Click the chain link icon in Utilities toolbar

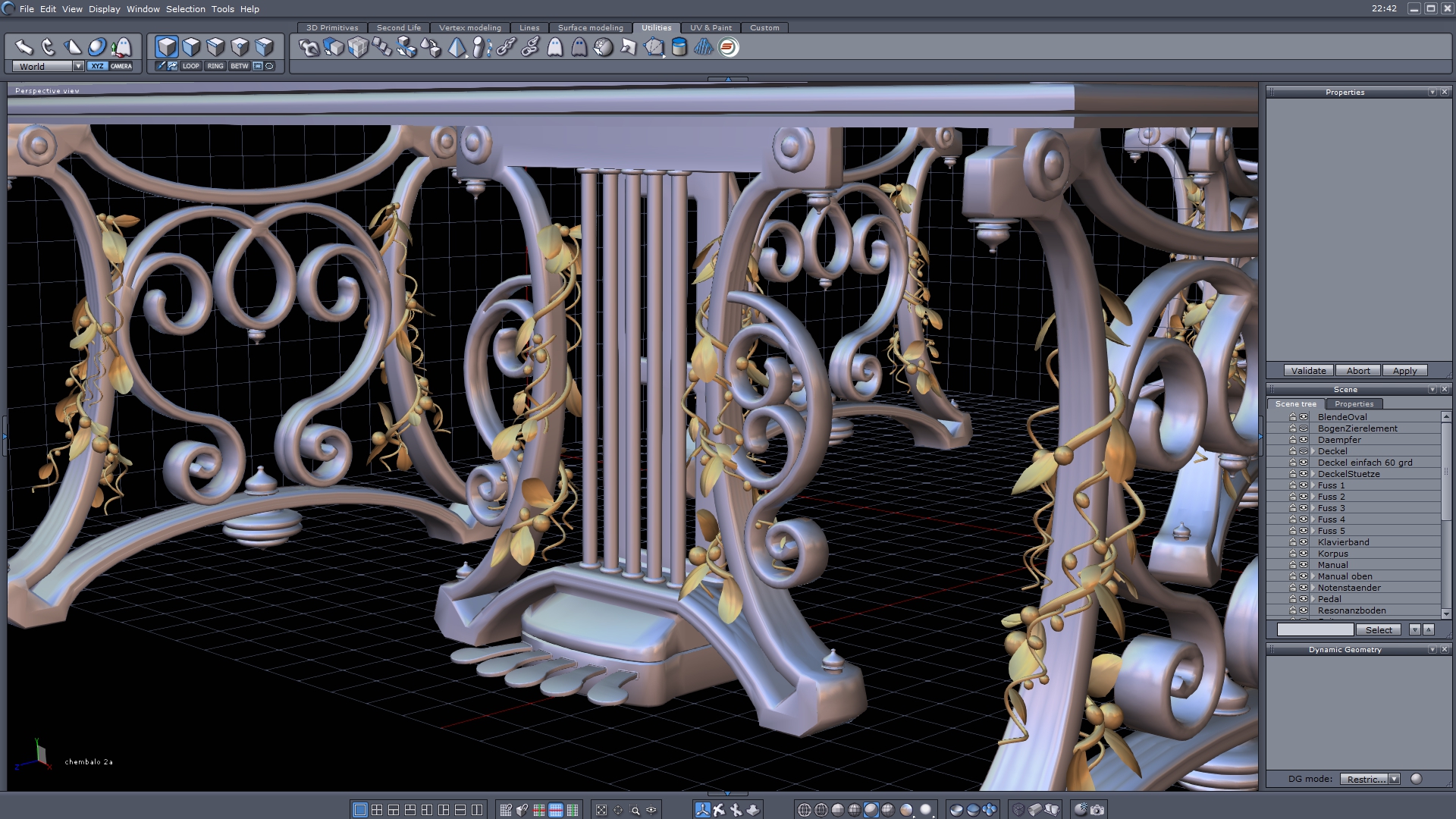point(506,48)
